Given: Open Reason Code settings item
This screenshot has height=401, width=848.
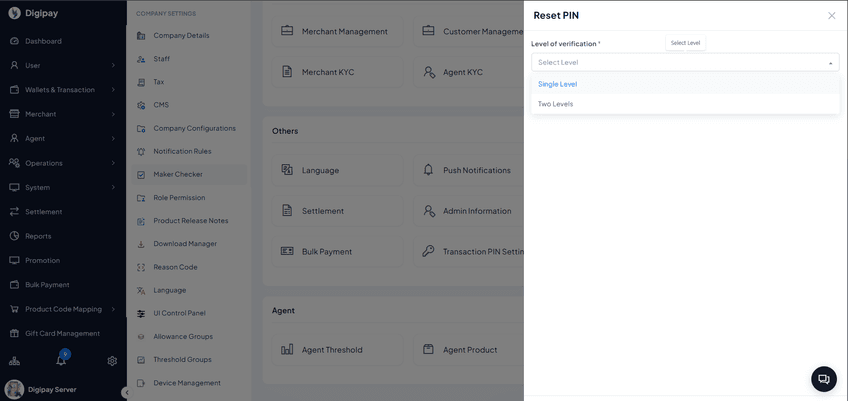Looking at the screenshot, I should (189, 267).
